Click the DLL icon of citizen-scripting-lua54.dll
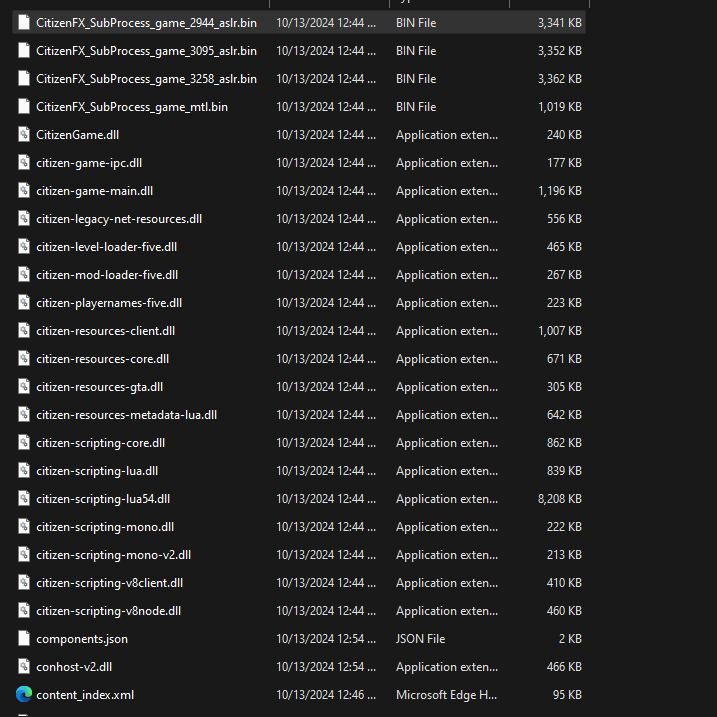 (x=24, y=498)
